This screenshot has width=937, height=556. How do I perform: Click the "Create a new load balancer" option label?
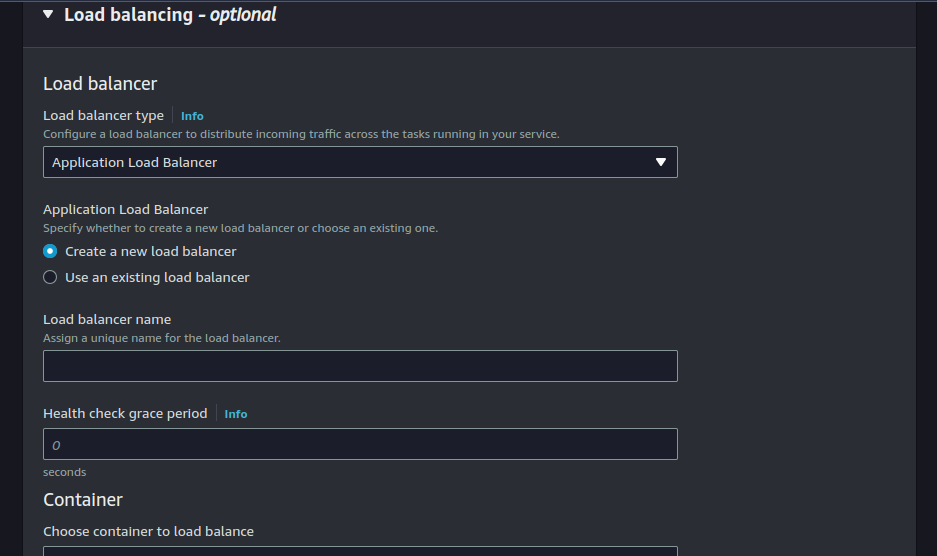tap(151, 251)
